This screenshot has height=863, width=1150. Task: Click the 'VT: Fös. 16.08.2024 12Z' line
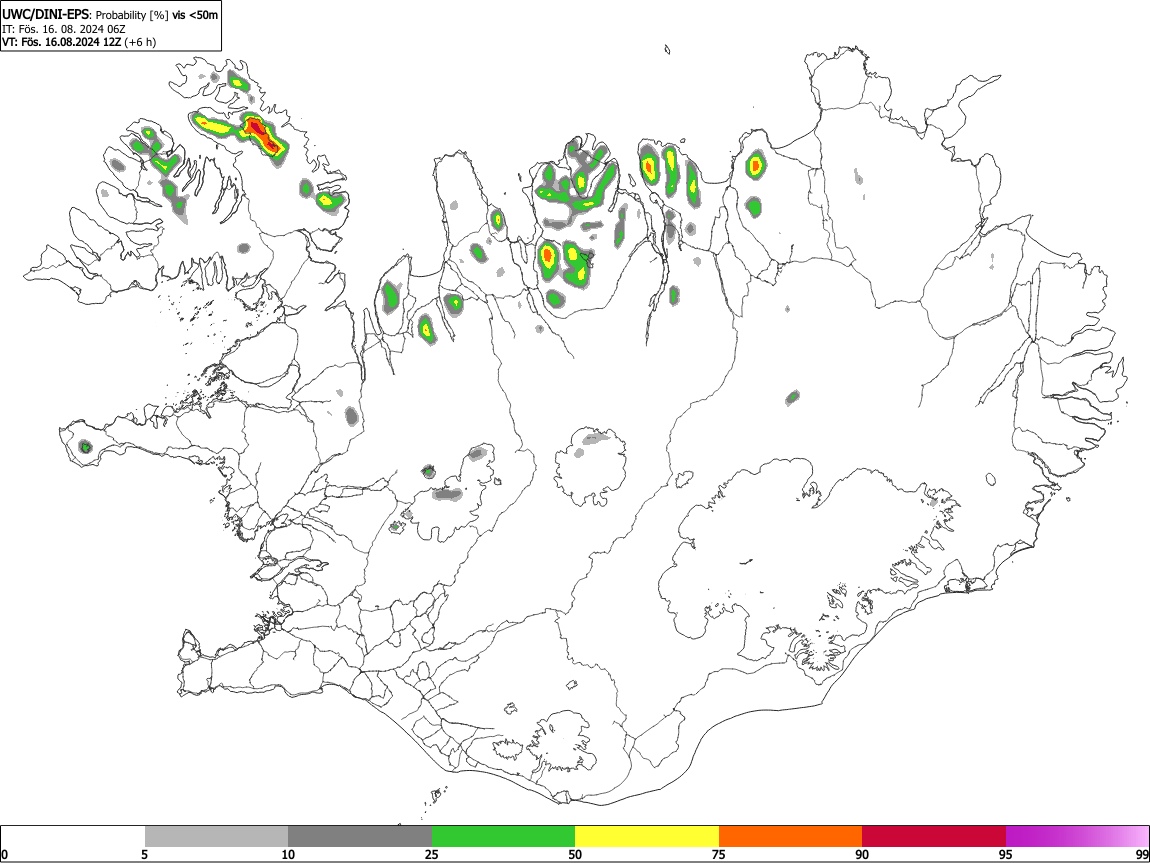pyautogui.click(x=62, y=42)
